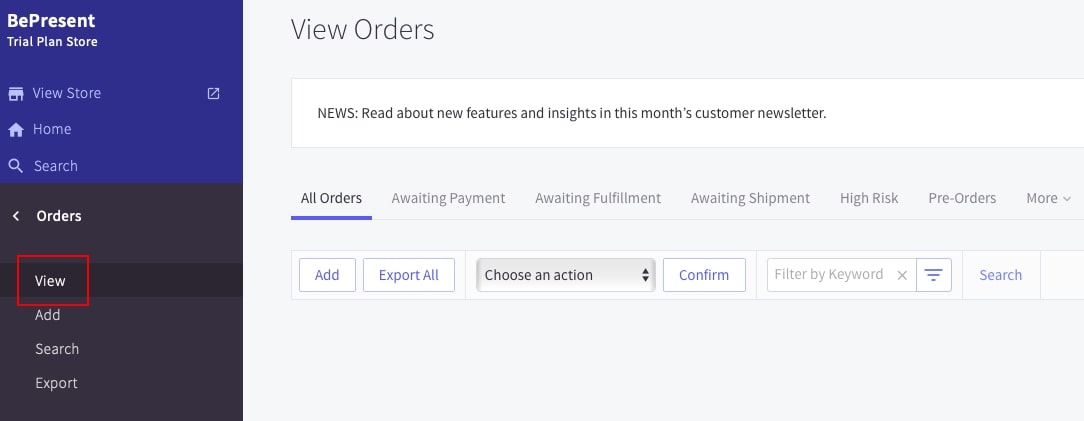
Task: Select Export in the Orders submenu
Action: pos(56,383)
